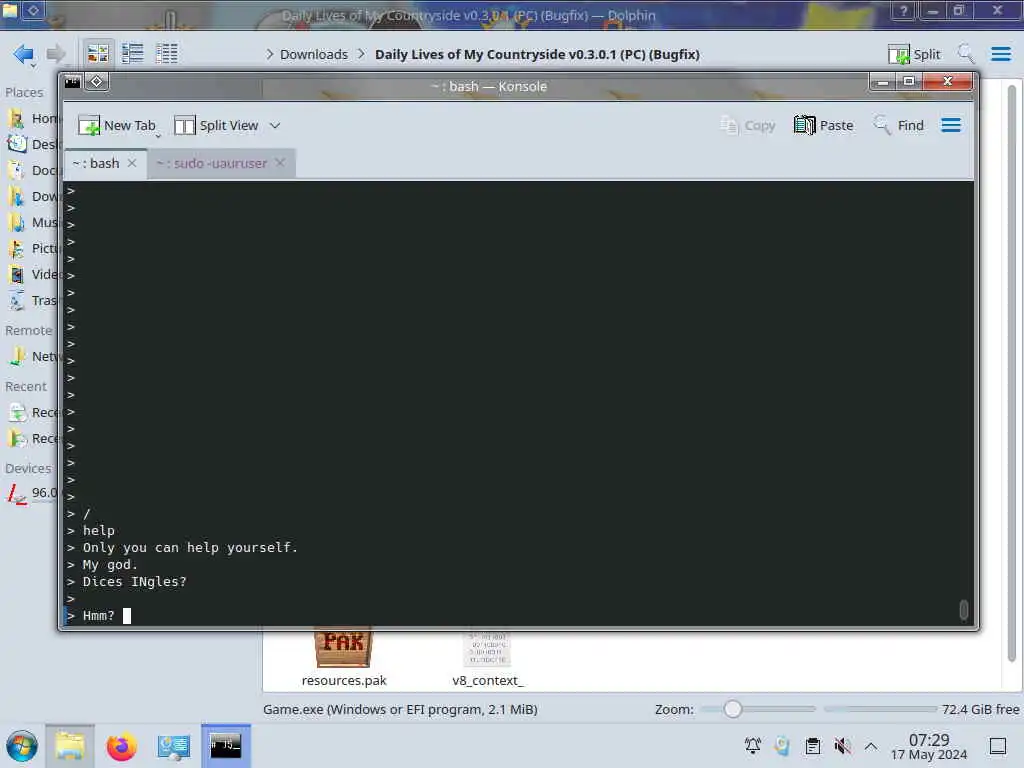Switch to the sudo -uauruser tab
Viewport: 1024px width, 768px height.
(x=212, y=163)
